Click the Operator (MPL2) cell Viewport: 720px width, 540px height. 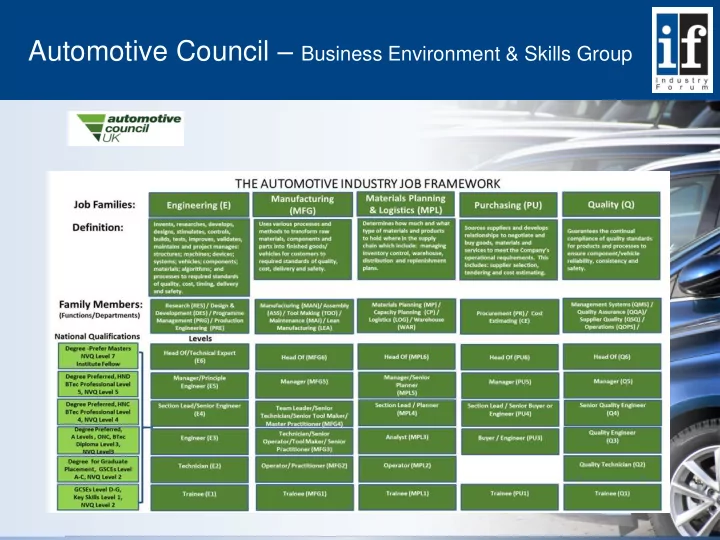[x=407, y=469]
